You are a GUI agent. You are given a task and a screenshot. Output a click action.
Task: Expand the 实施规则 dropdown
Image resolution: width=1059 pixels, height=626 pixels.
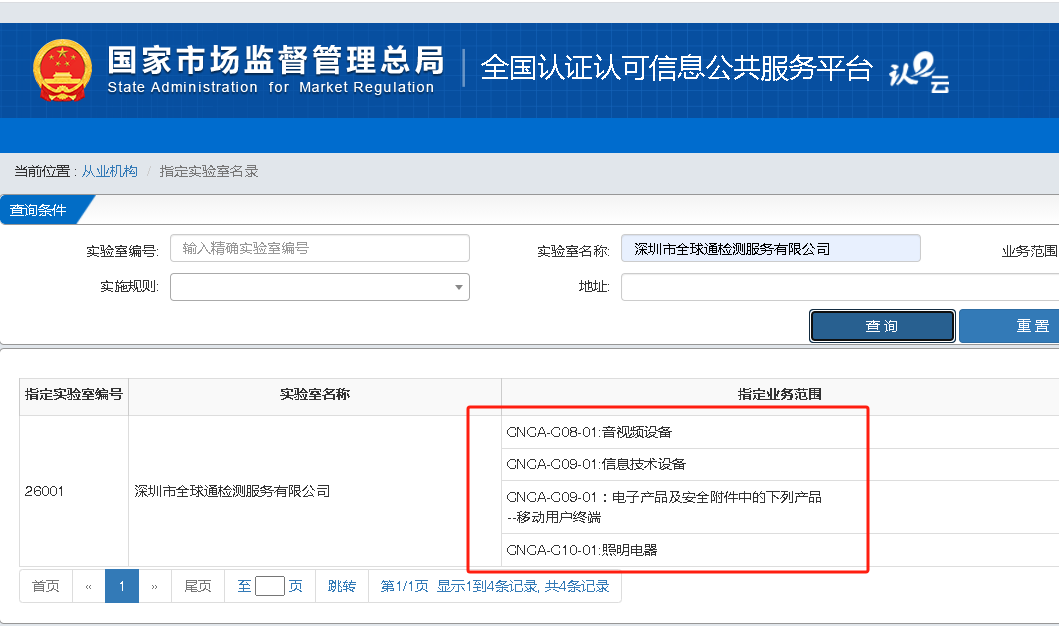[319, 287]
